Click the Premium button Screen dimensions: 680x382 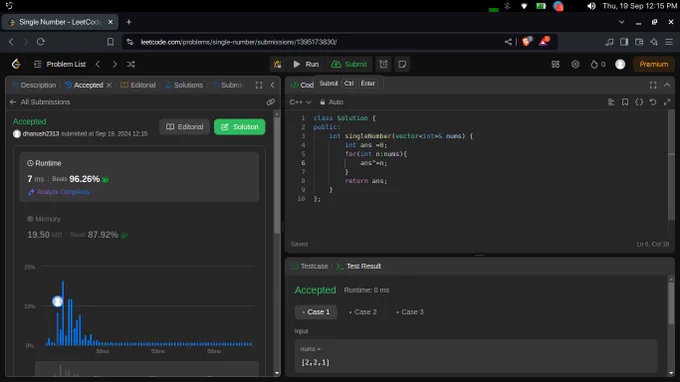[654, 64]
